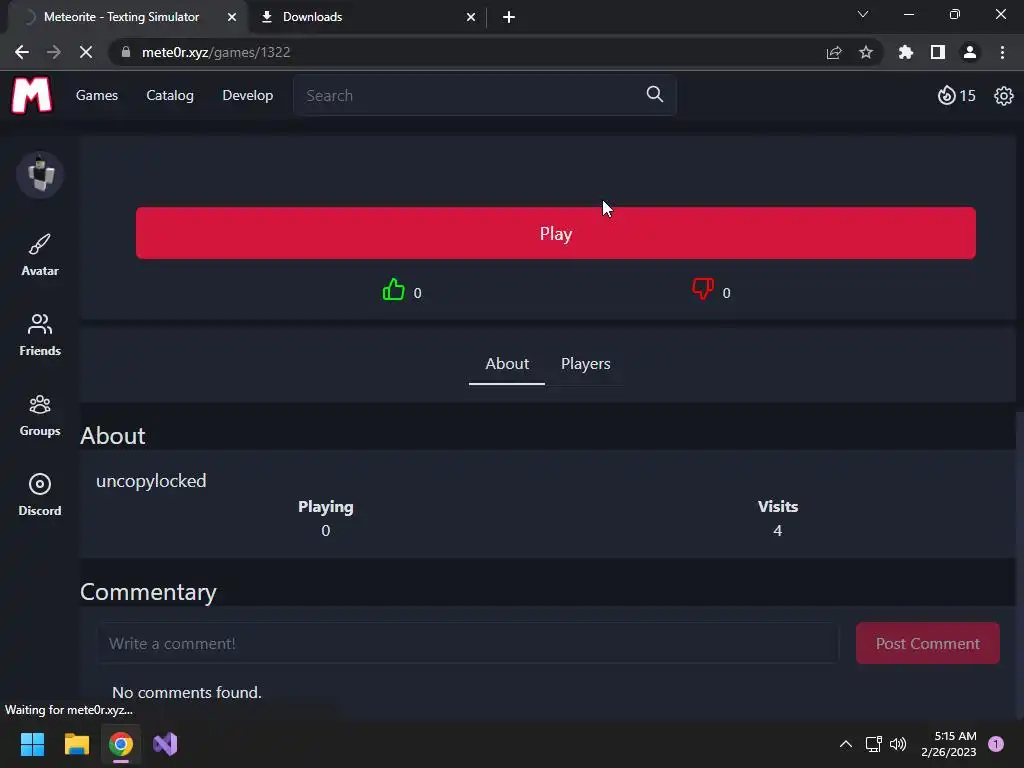Open Visual Studio from taskbar
Screen dimensions: 1024x768
(165, 744)
